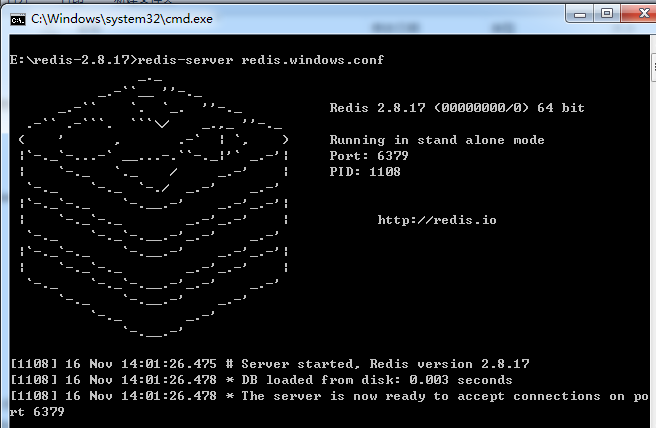The height and width of the screenshot is (428, 656).
Task: Close the cmd.exe window
Action: point(638,13)
